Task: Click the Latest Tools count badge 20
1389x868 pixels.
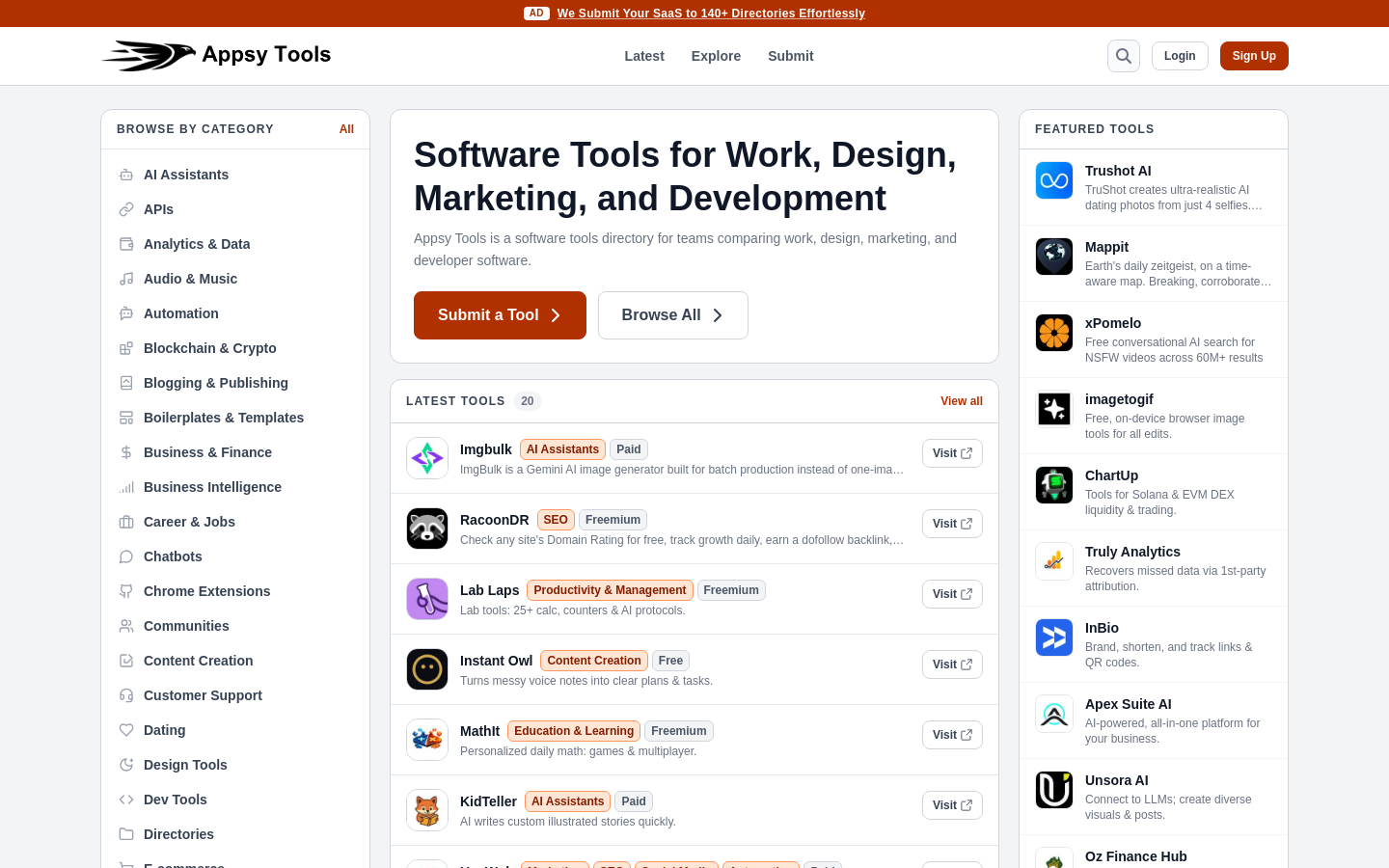Action: pyautogui.click(x=527, y=401)
